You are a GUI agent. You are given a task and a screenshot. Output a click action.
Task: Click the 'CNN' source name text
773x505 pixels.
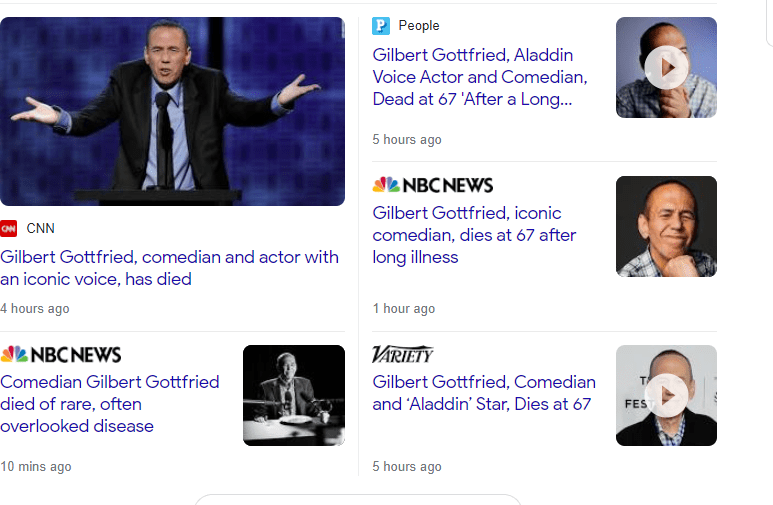point(41,228)
